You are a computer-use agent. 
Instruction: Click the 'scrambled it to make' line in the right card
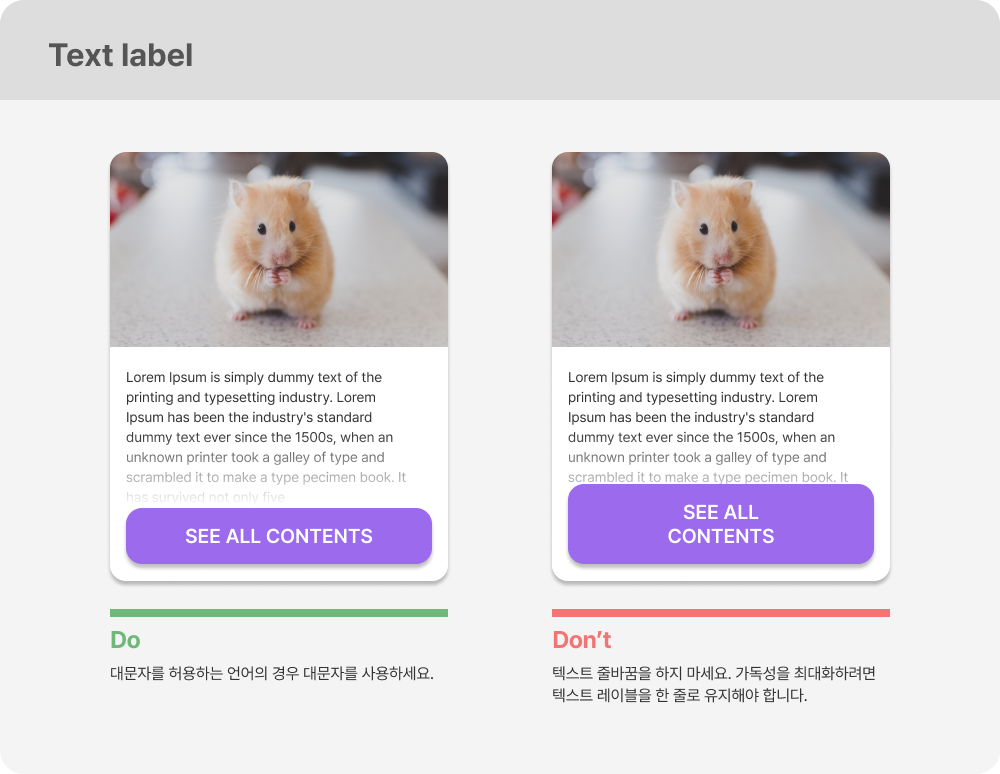[708, 477]
